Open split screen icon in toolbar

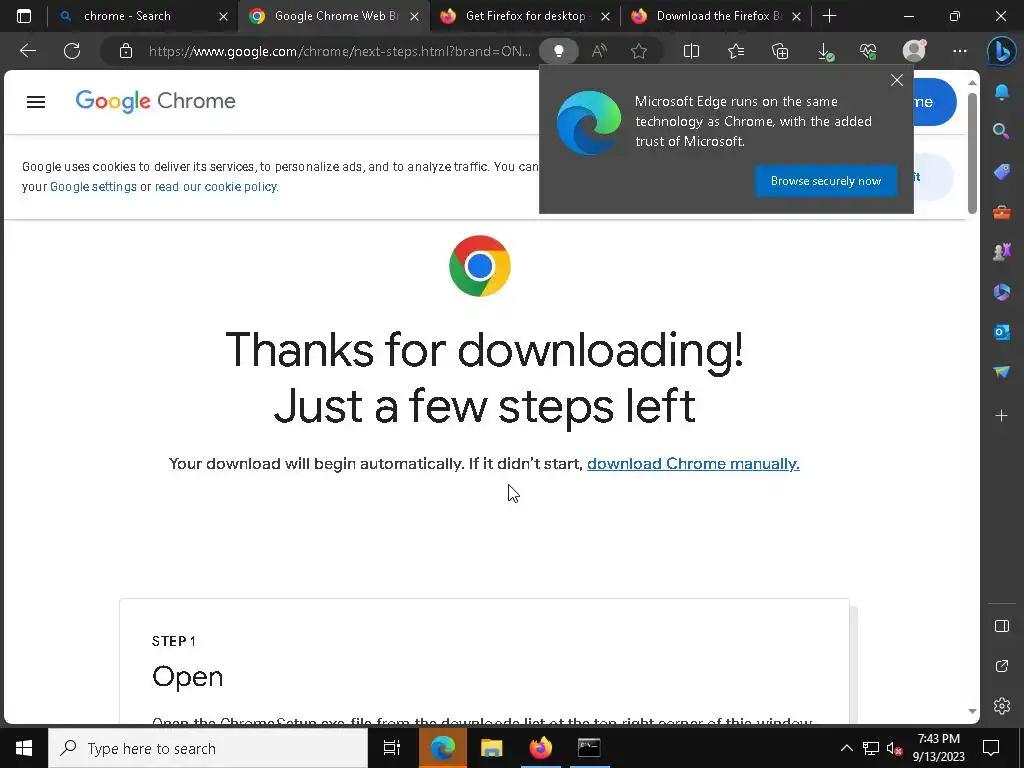click(x=691, y=51)
